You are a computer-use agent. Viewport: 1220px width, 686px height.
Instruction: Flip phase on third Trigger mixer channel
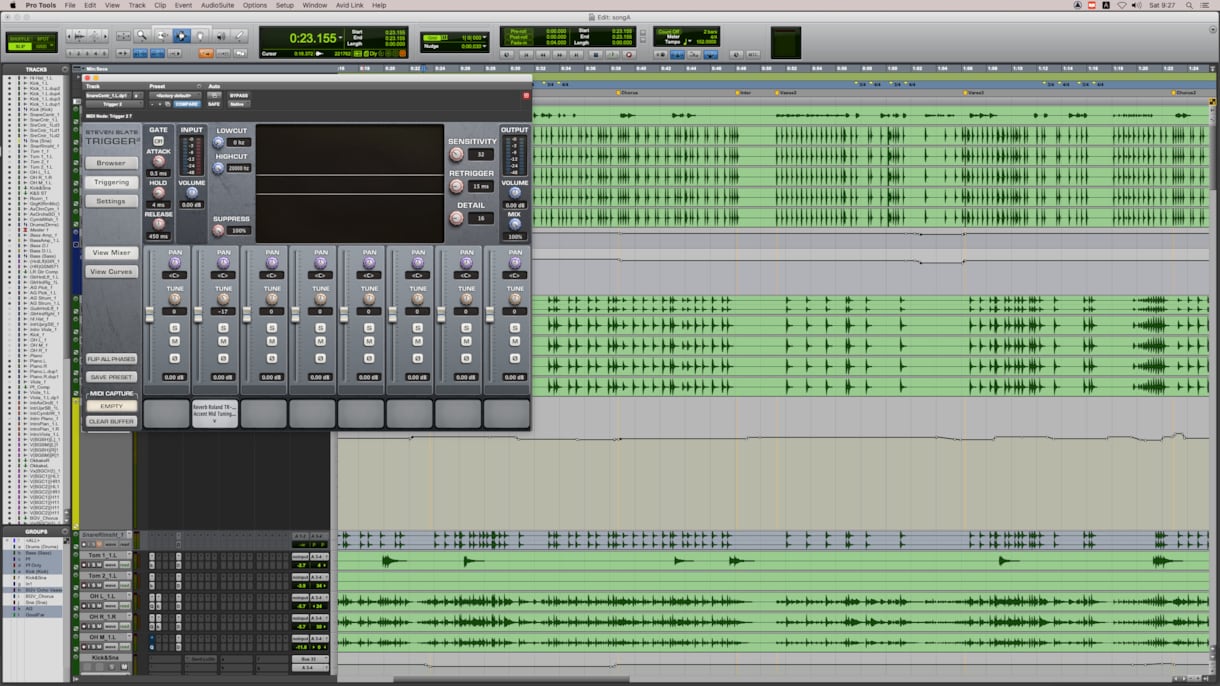(x=272, y=357)
